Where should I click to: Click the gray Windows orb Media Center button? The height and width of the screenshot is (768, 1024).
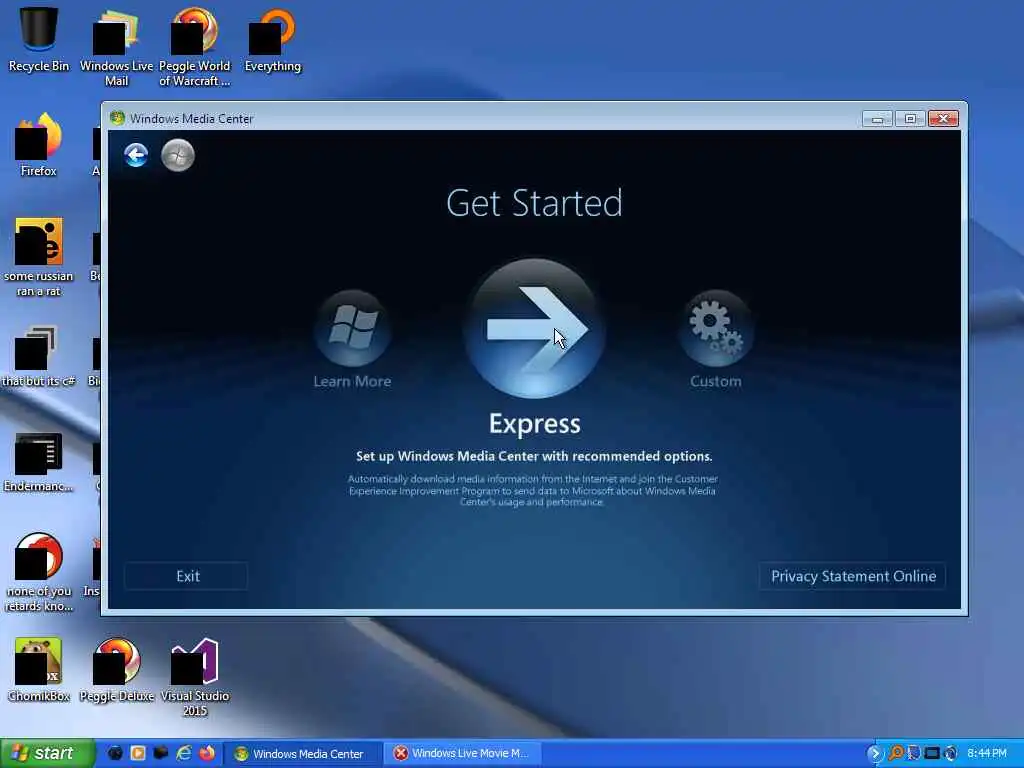pos(178,155)
